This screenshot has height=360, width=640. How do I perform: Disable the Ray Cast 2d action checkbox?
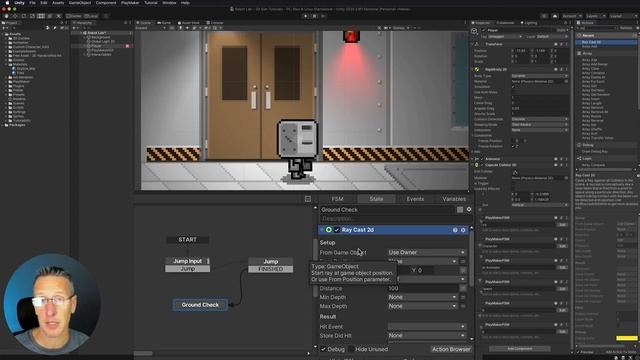tap(337, 230)
